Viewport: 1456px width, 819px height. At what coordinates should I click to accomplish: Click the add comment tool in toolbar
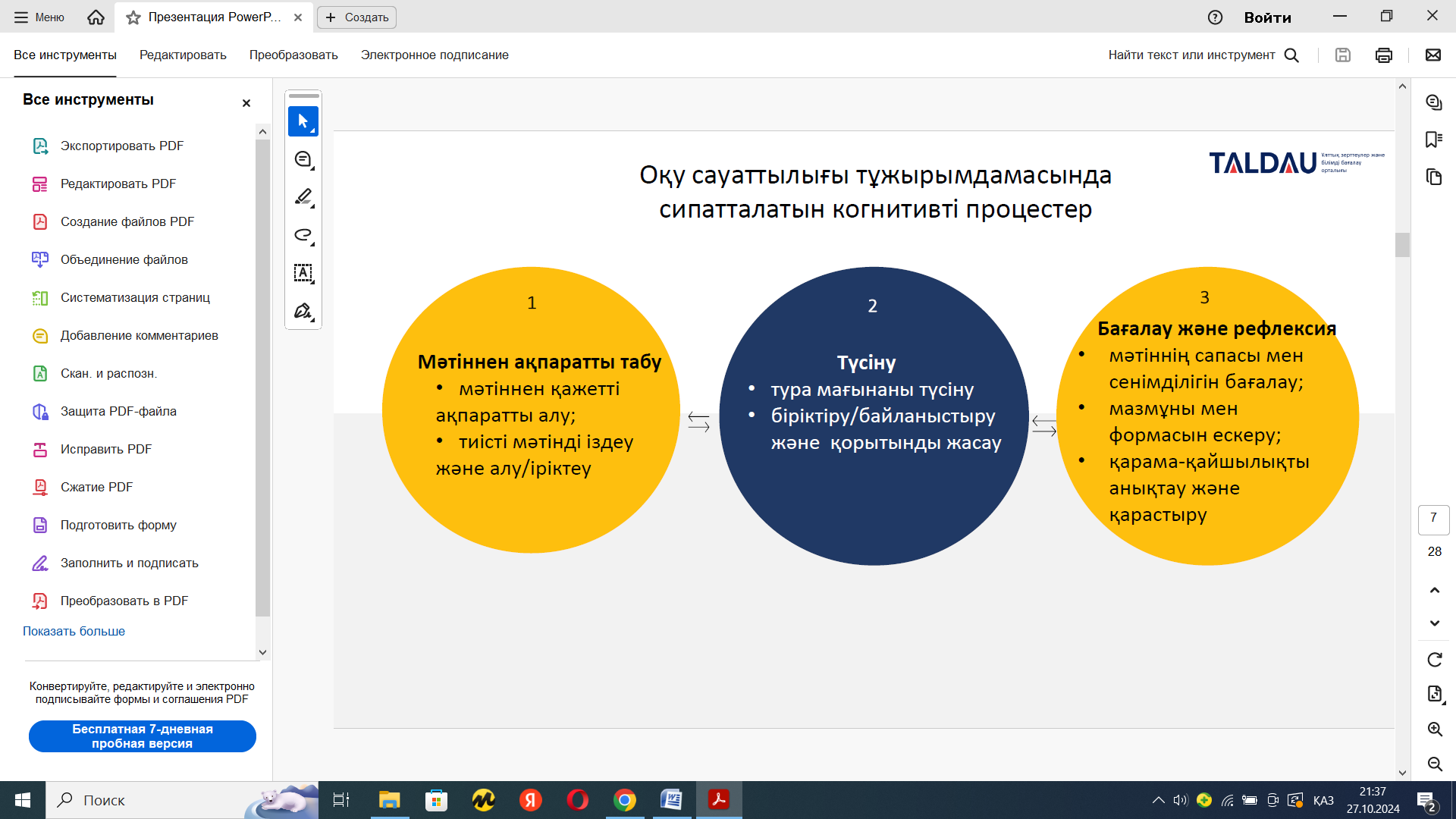pyautogui.click(x=303, y=159)
